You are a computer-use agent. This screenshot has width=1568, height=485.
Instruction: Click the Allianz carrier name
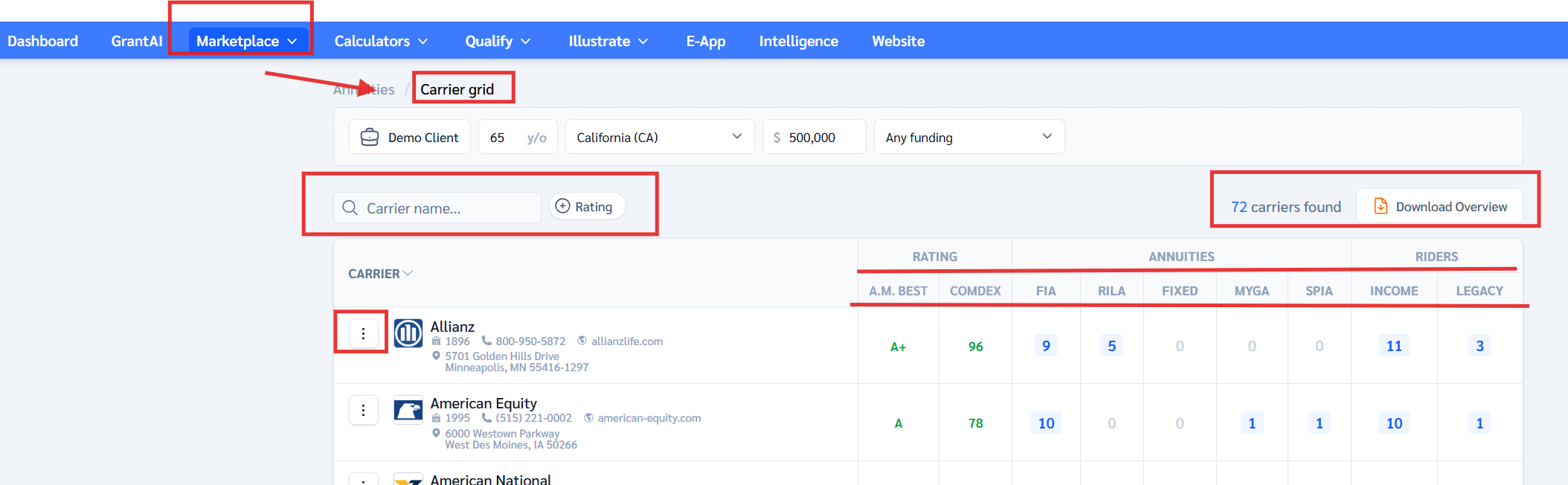(452, 327)
